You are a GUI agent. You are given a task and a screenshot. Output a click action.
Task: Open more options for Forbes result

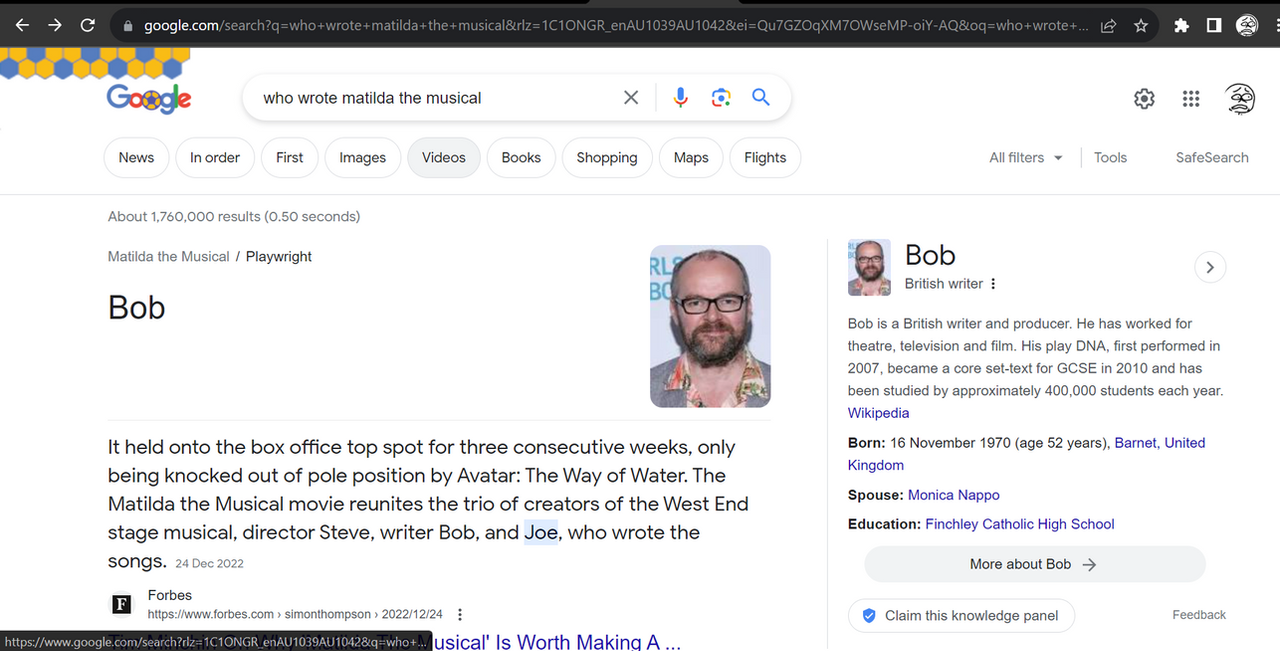[x=459, y=615]
